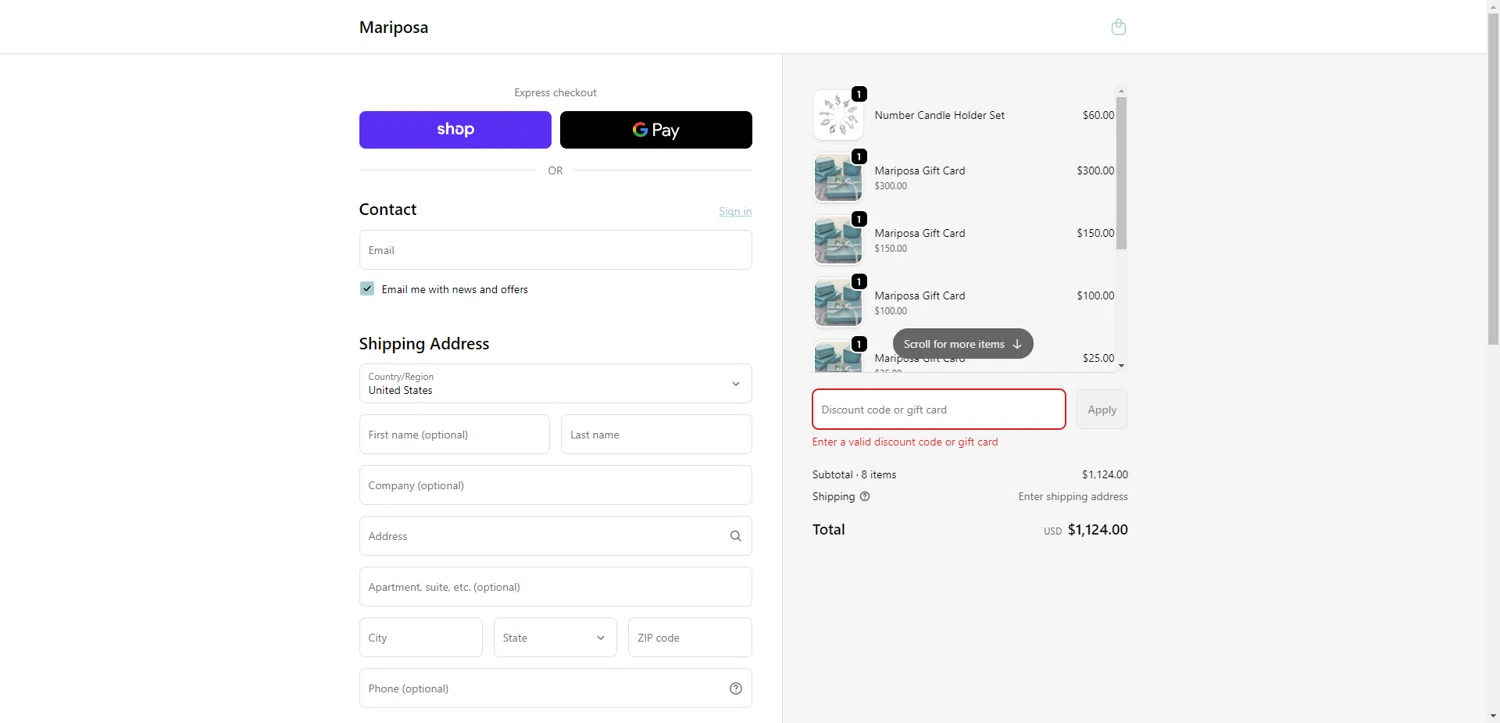The width and height of the screenshot is (1500, 723).
Task: Click the Shipping info question mark icon
Action: point(865,496)
